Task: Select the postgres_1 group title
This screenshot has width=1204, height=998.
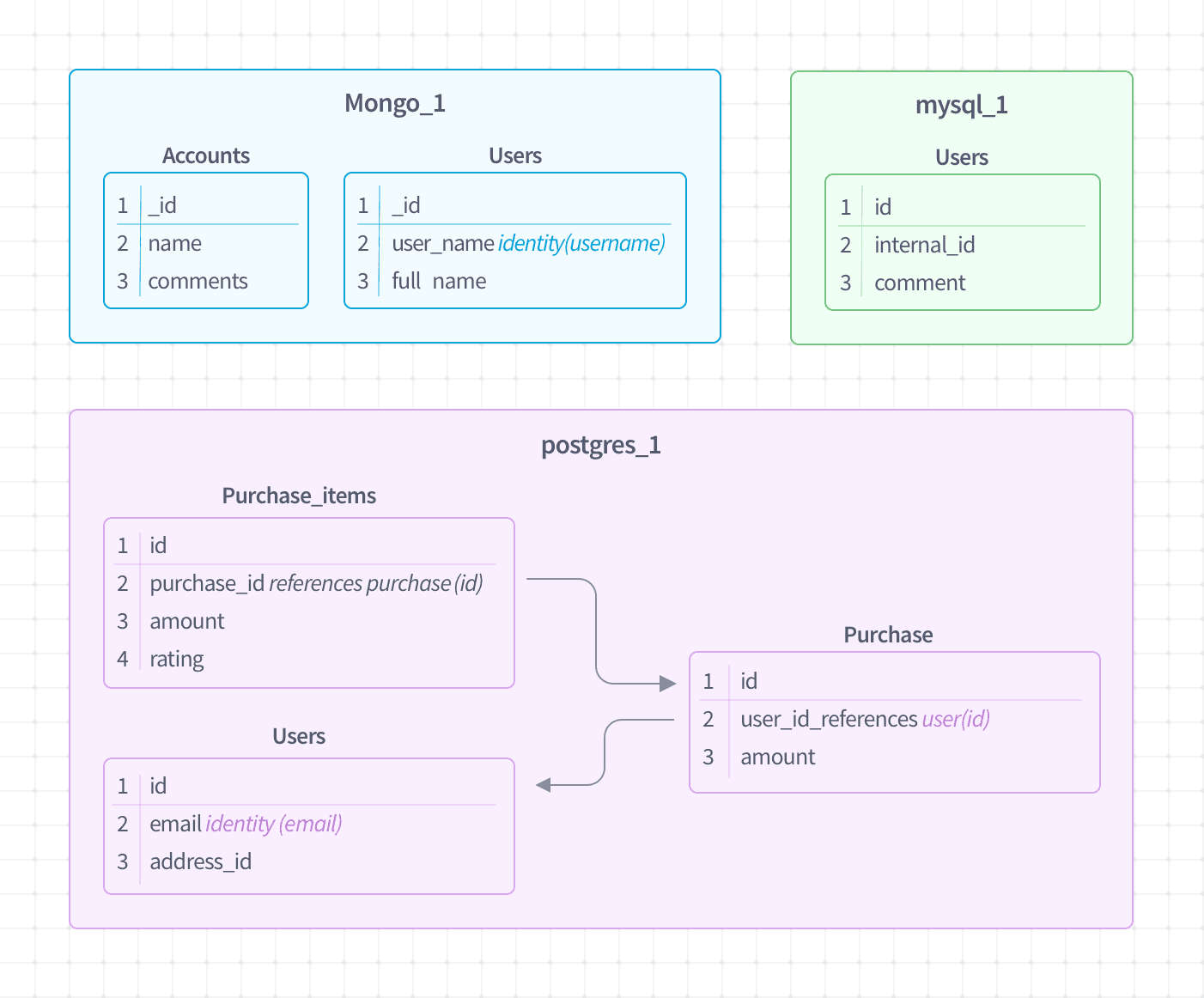Action: pyautogui.click(x=600, y=446)
